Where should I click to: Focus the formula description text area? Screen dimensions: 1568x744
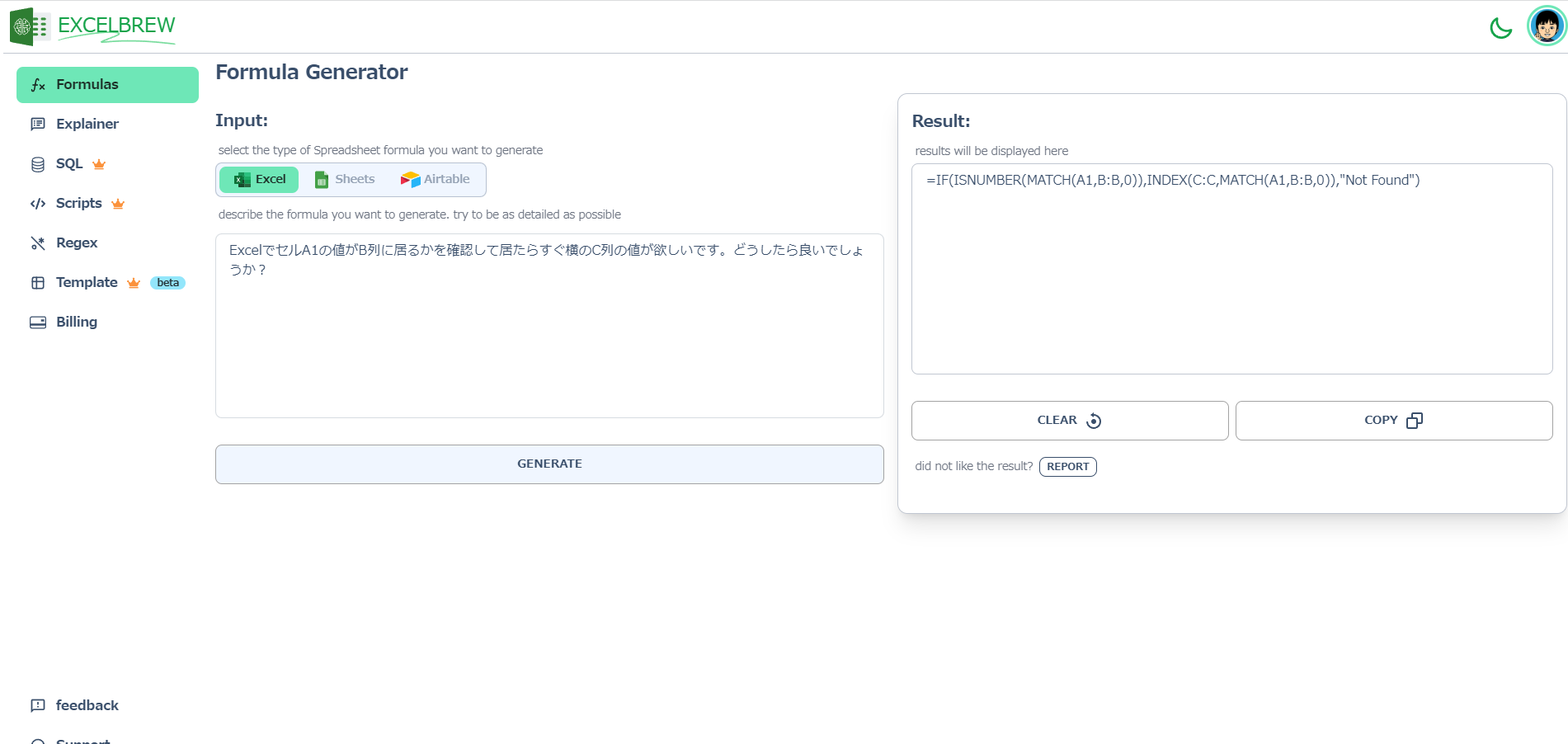549,326
